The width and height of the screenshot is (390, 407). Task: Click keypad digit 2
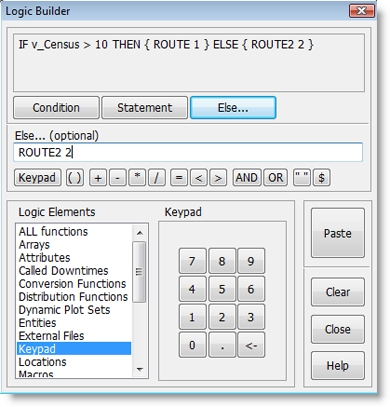[x=222, y=317]
